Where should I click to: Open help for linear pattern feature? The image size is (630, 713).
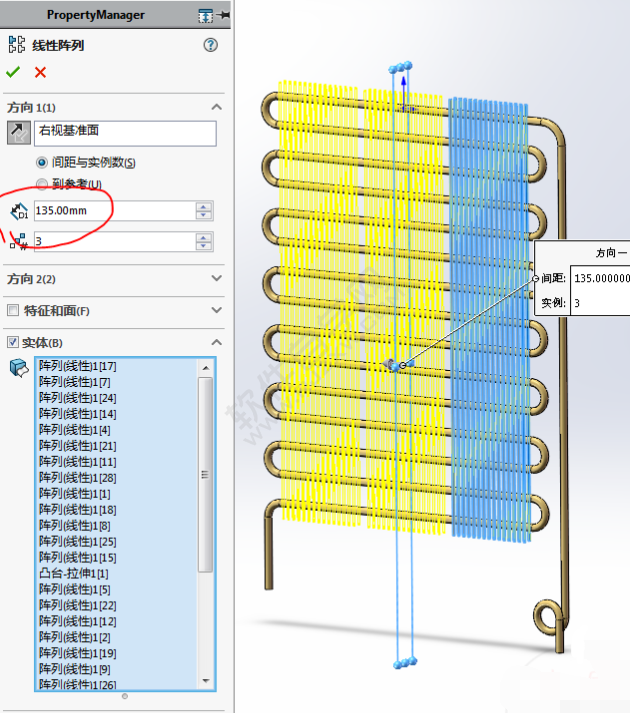[x=211, y=45]
